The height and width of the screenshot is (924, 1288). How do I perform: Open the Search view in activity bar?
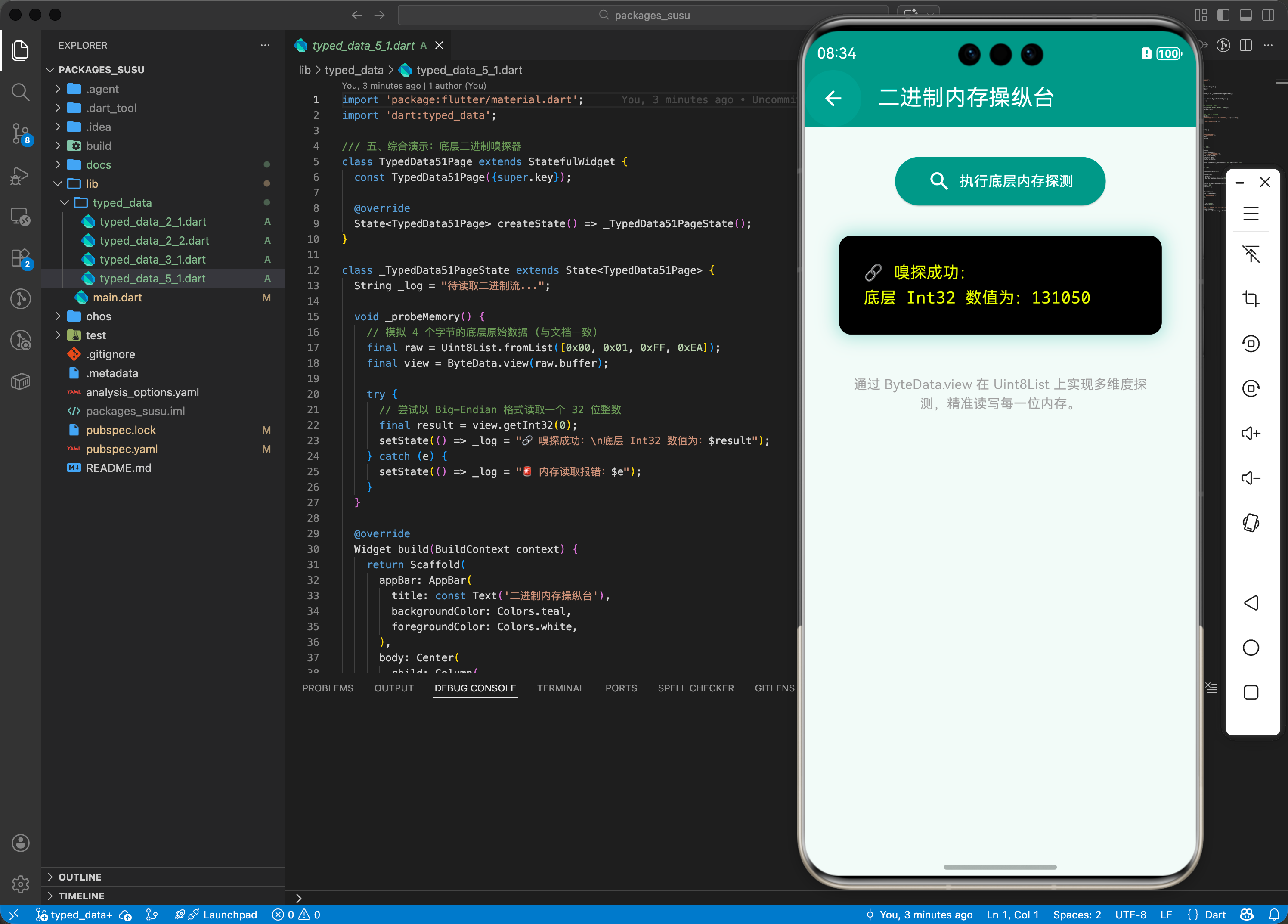20,91
